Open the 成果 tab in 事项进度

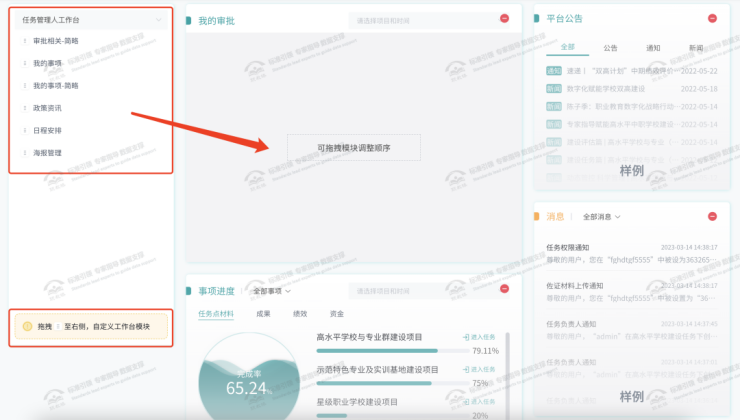pyautogui.click(x=263, y=314)
